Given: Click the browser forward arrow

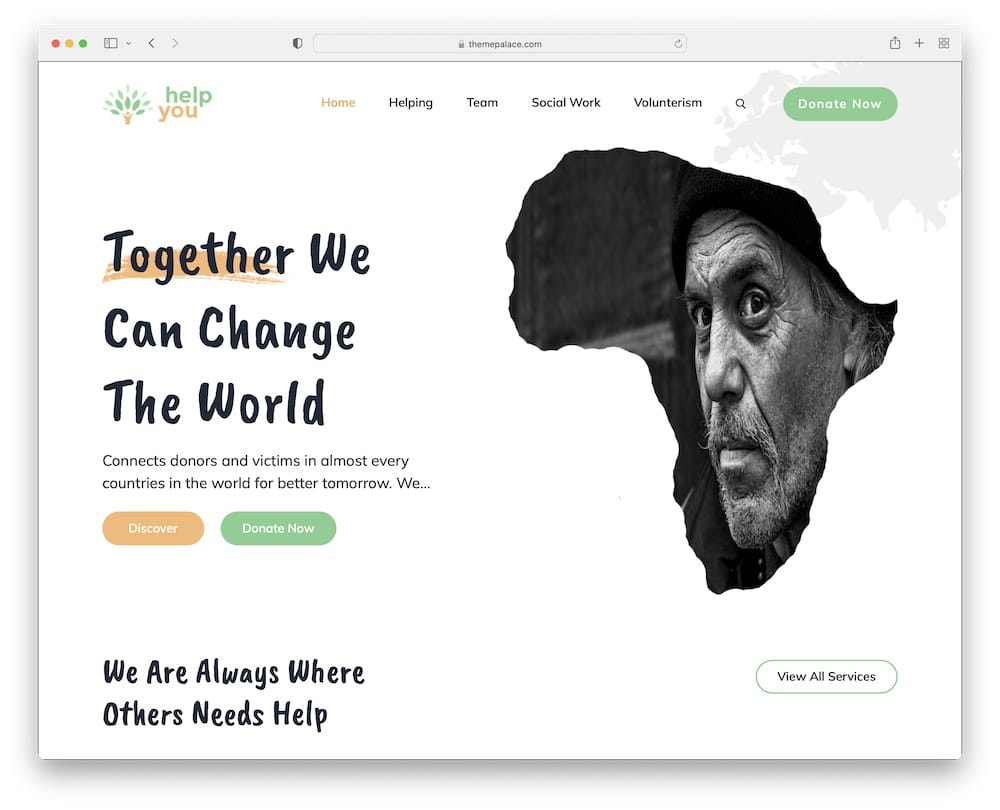Looking at the screenshot, I should tap(175, 43).
